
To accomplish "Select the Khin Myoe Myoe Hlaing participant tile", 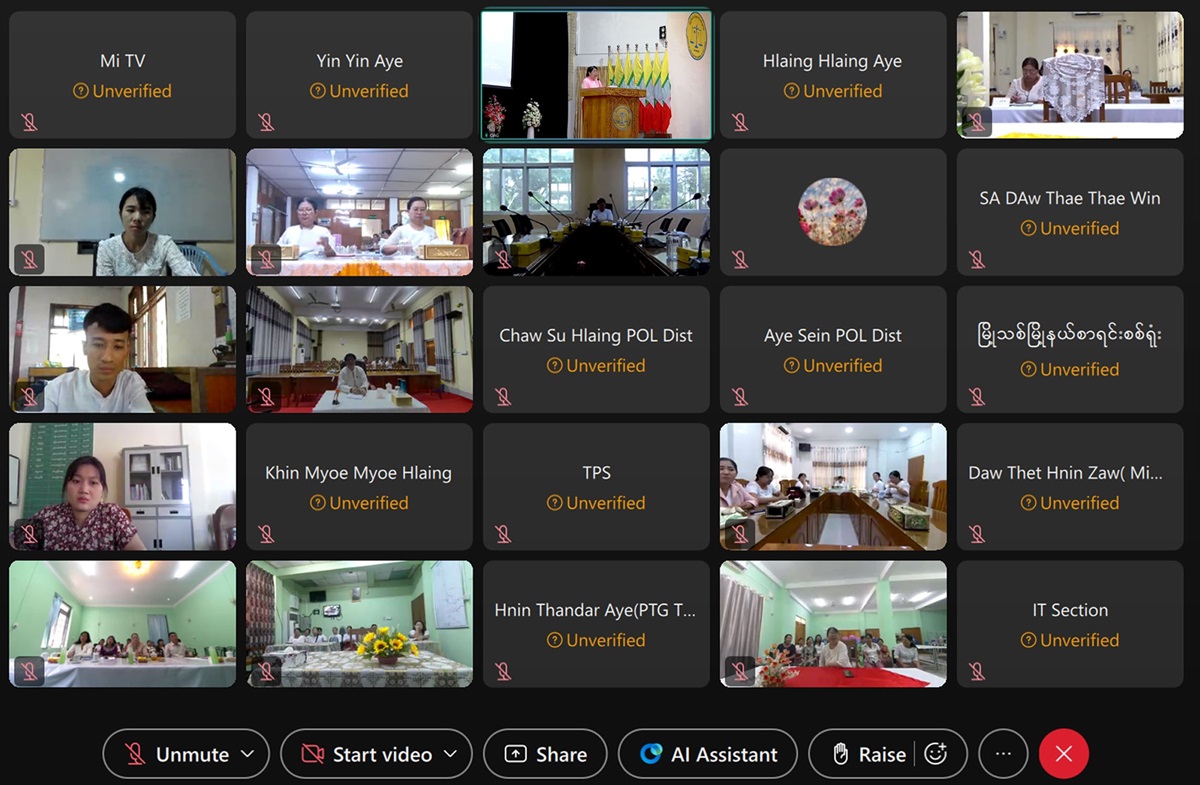I will pos(359,487).
